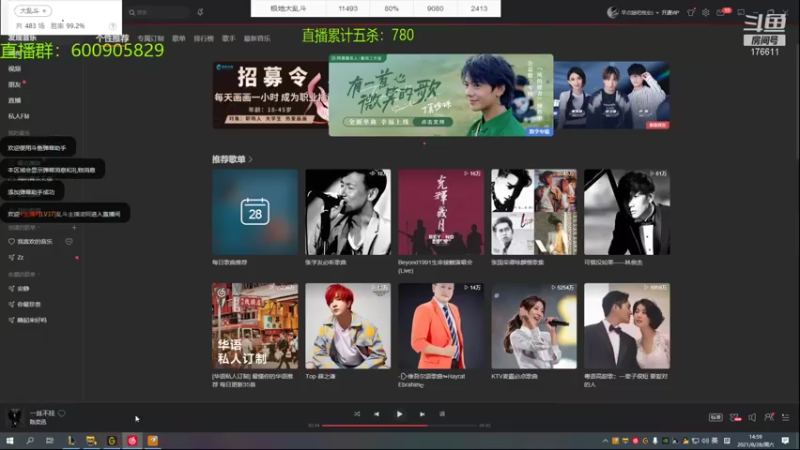Image resolution: width=800 pixels, height=450 pixels.
Task: Click the listen-to-identify microphone icon
Action: click(201, 12)
